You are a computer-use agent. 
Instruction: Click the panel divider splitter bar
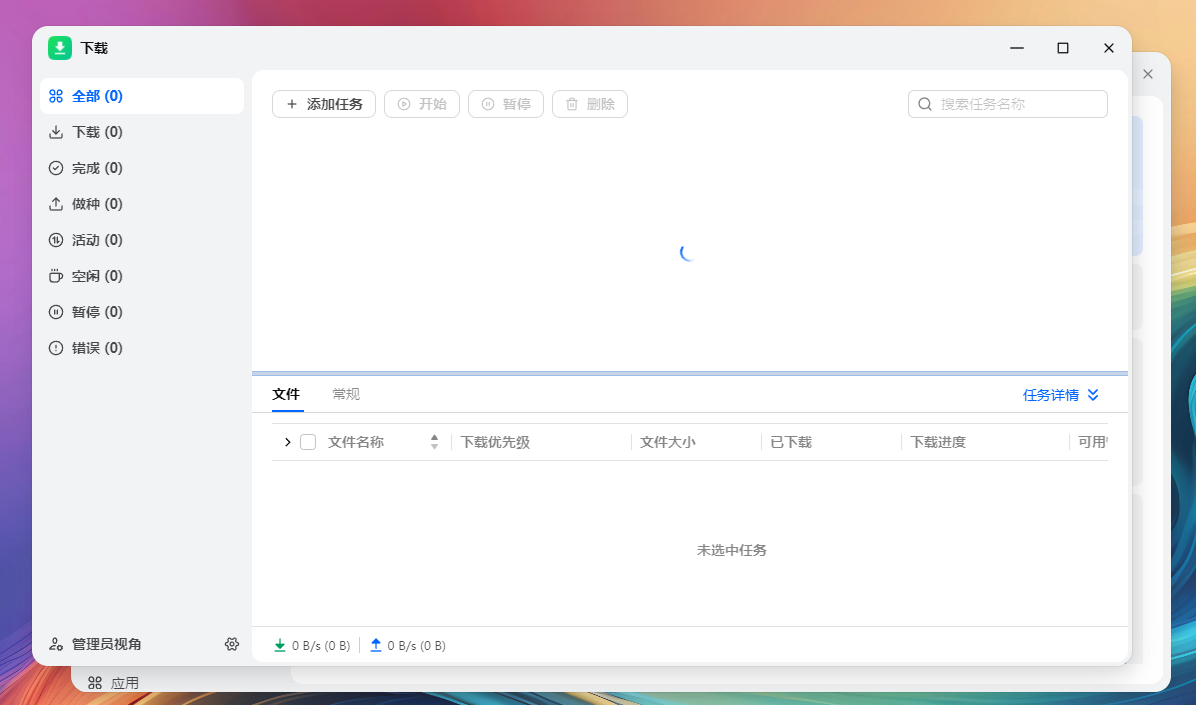coord(689,373)
